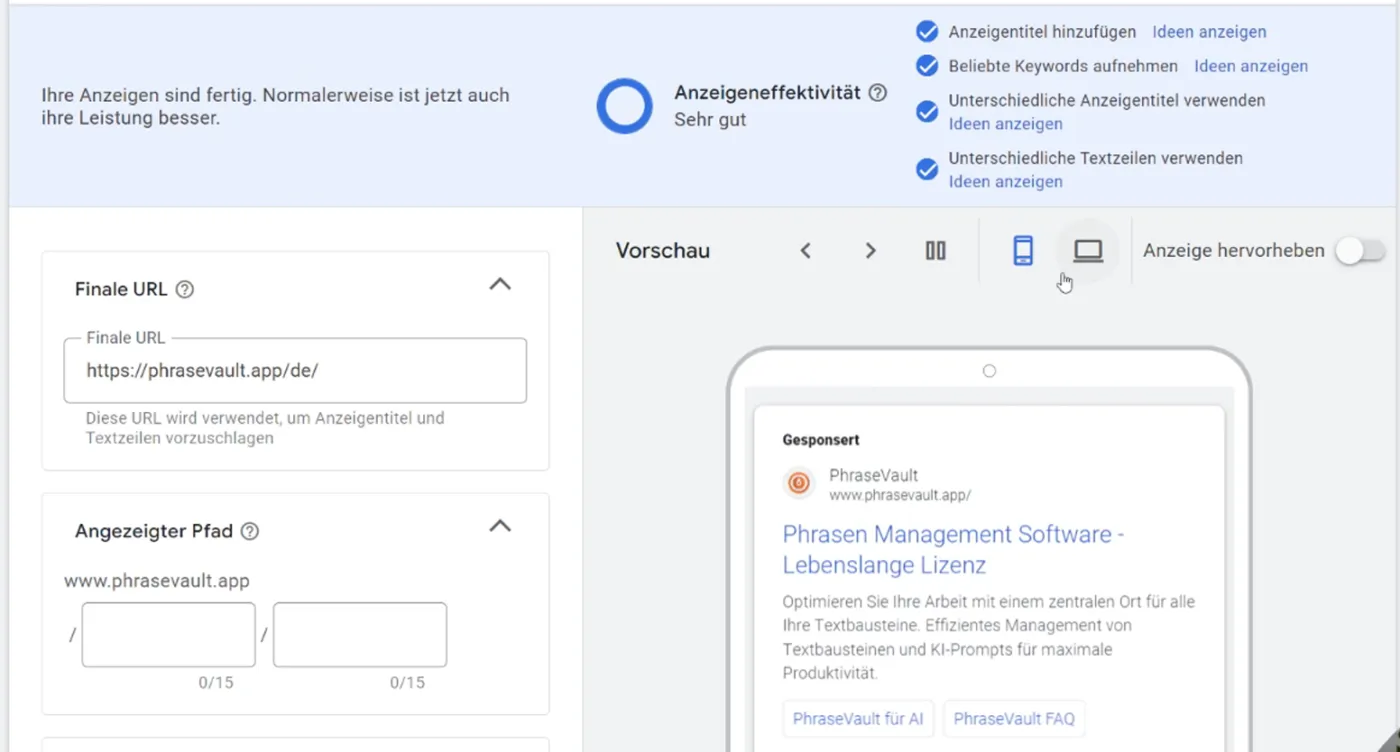
Task: Click checkmark beside Unterschiedliche Textzeilen verwenden
Action: tap(927, 169)
